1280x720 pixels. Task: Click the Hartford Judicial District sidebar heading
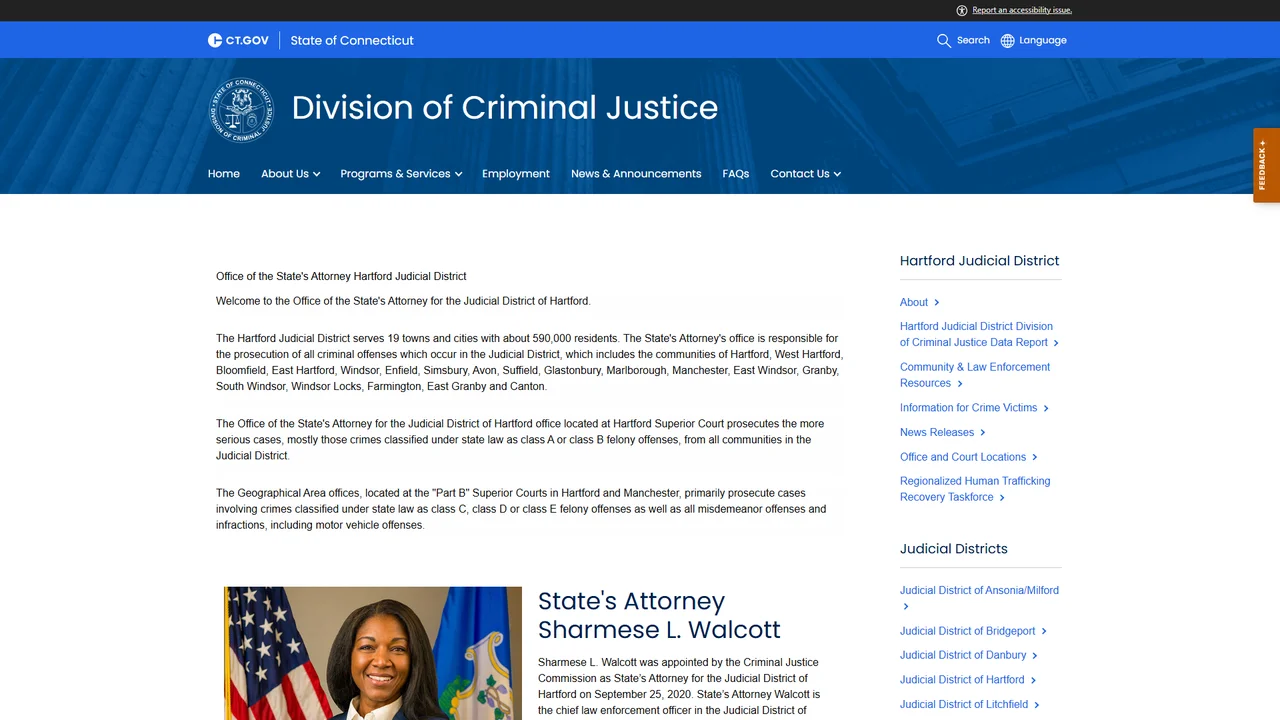tap(979, 261)
